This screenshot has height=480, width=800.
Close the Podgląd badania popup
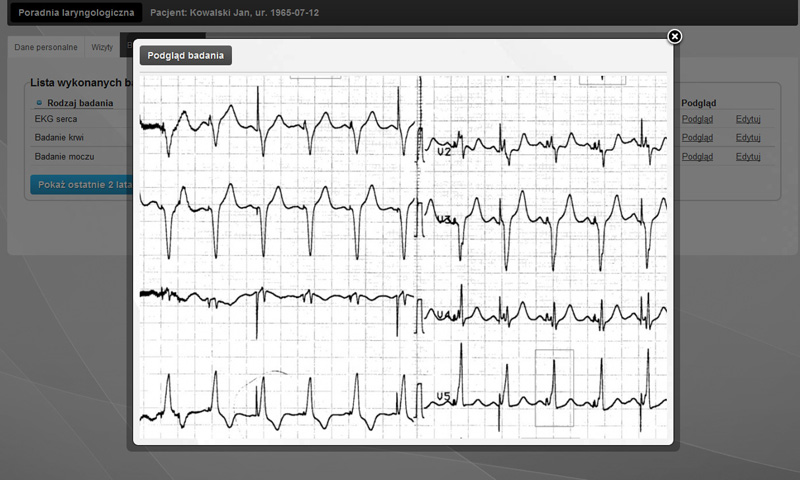click(x=674, y=36)
